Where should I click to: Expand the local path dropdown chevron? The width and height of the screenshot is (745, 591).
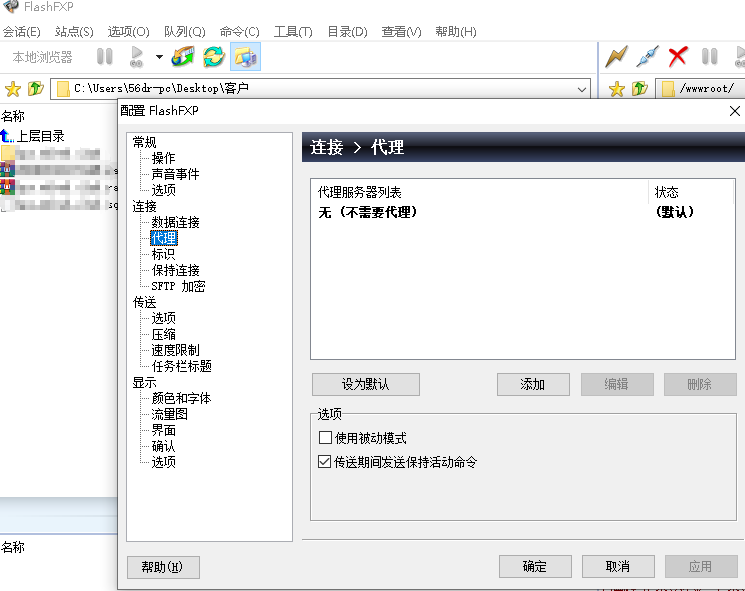[x=582, y=89]
